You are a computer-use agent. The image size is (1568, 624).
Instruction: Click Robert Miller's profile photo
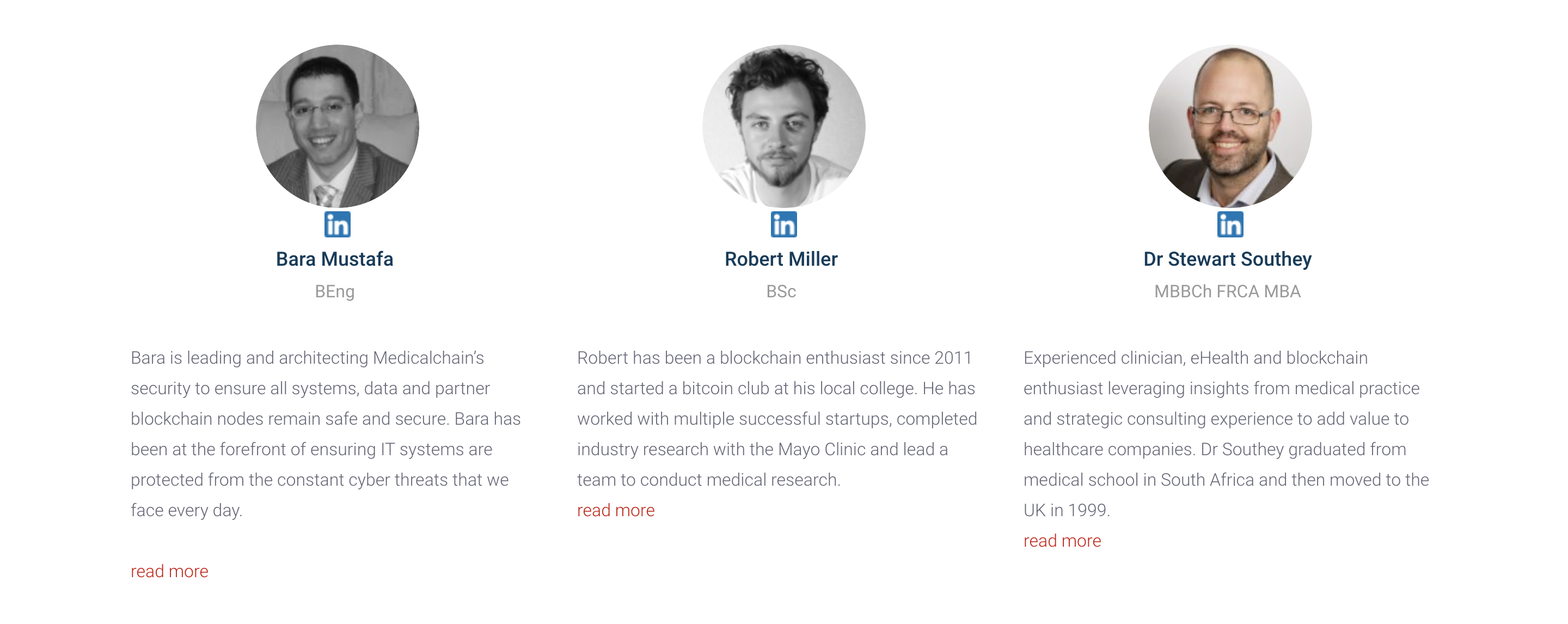point(783,125)
